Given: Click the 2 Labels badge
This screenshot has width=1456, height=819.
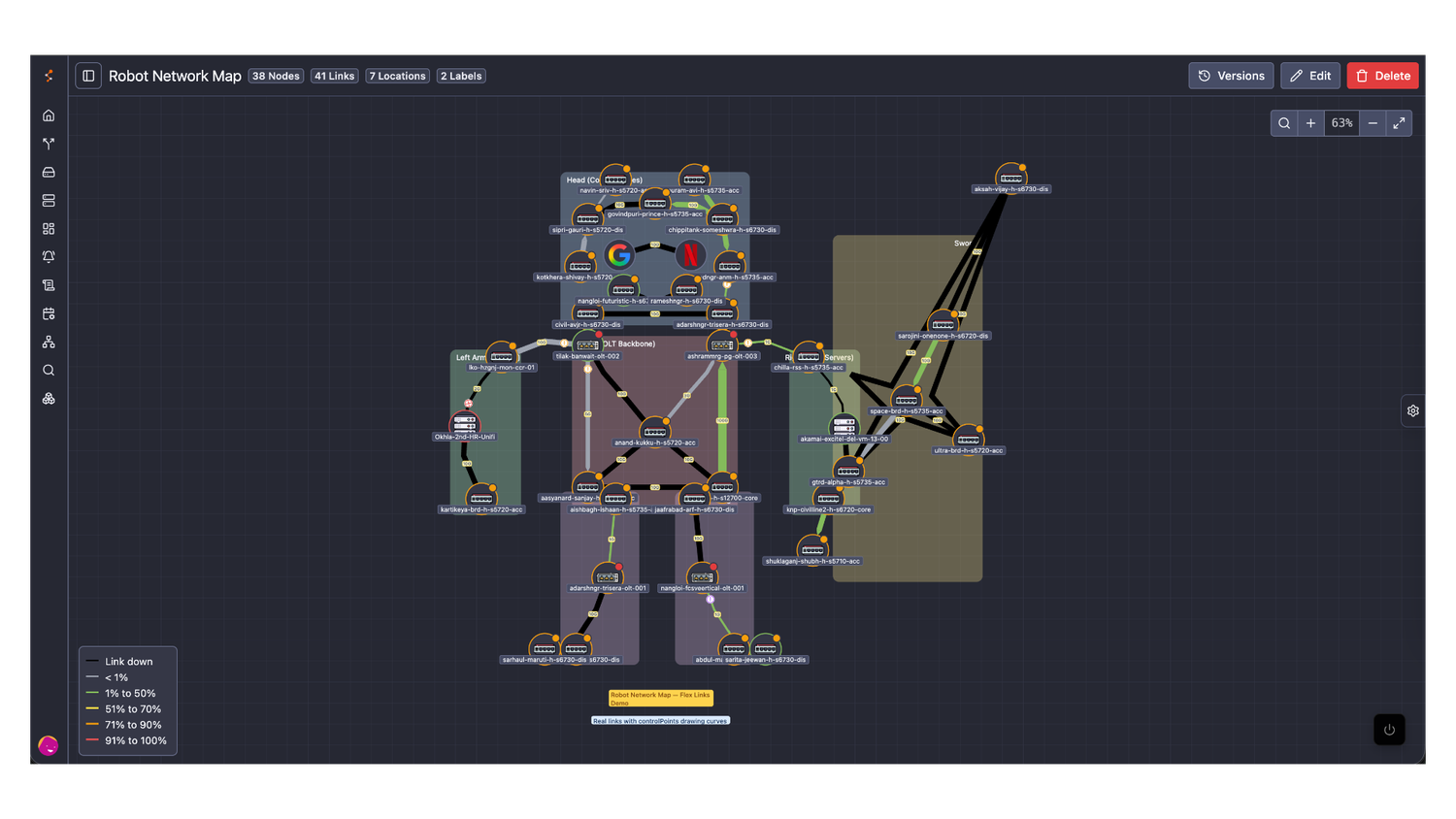Looking at the screenshot, I should pos(461,76).
